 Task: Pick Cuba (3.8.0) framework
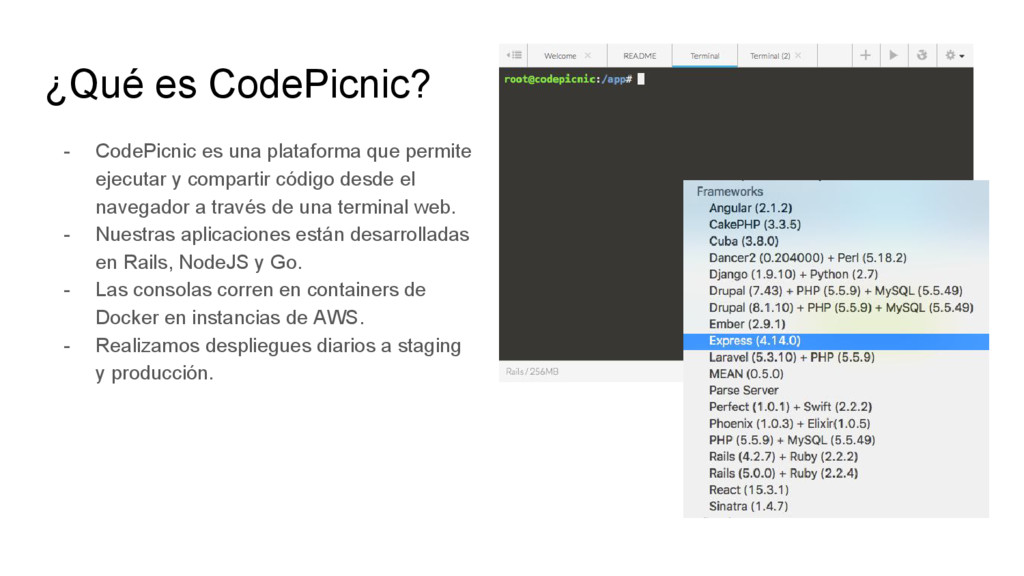(x=744, y=241)
